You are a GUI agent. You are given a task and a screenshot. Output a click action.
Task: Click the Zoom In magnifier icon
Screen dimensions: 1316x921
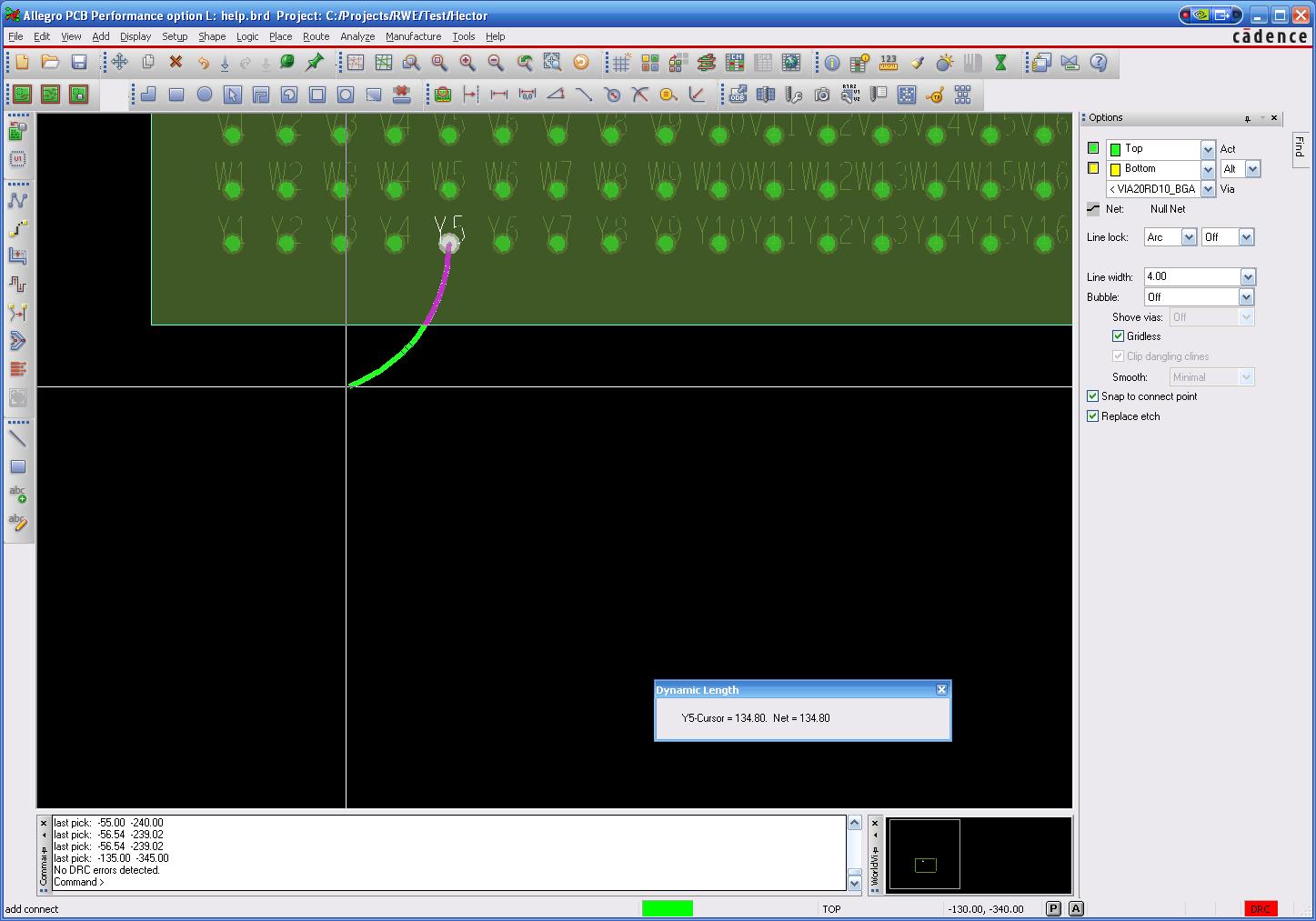coord(467,63)
